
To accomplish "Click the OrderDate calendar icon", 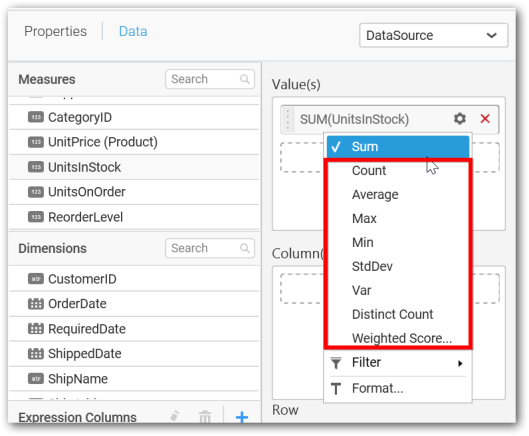I will pyautogui.click(x=35, y=304).
